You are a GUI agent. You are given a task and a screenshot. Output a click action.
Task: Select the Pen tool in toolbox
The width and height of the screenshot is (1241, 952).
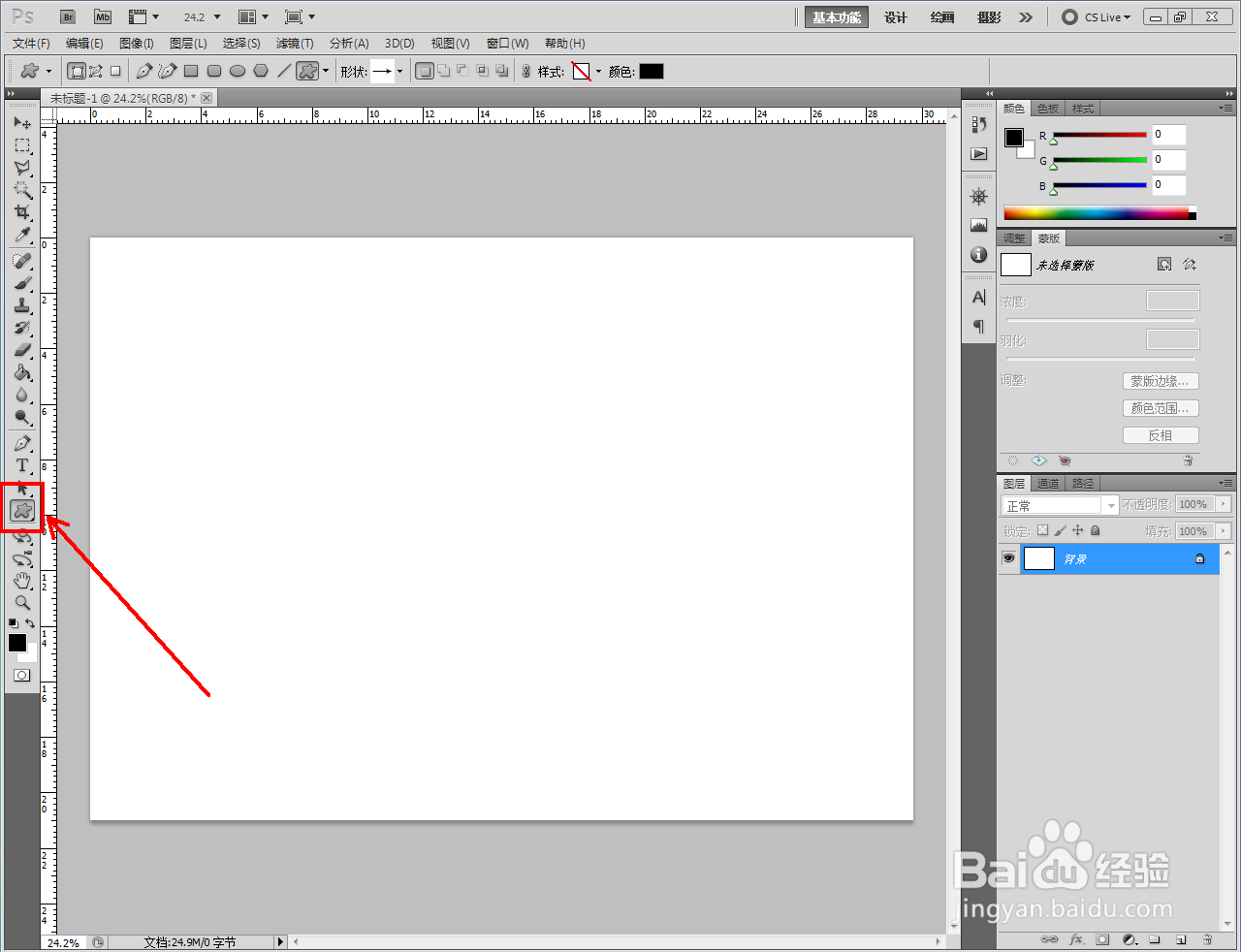[x=22, y=444]
